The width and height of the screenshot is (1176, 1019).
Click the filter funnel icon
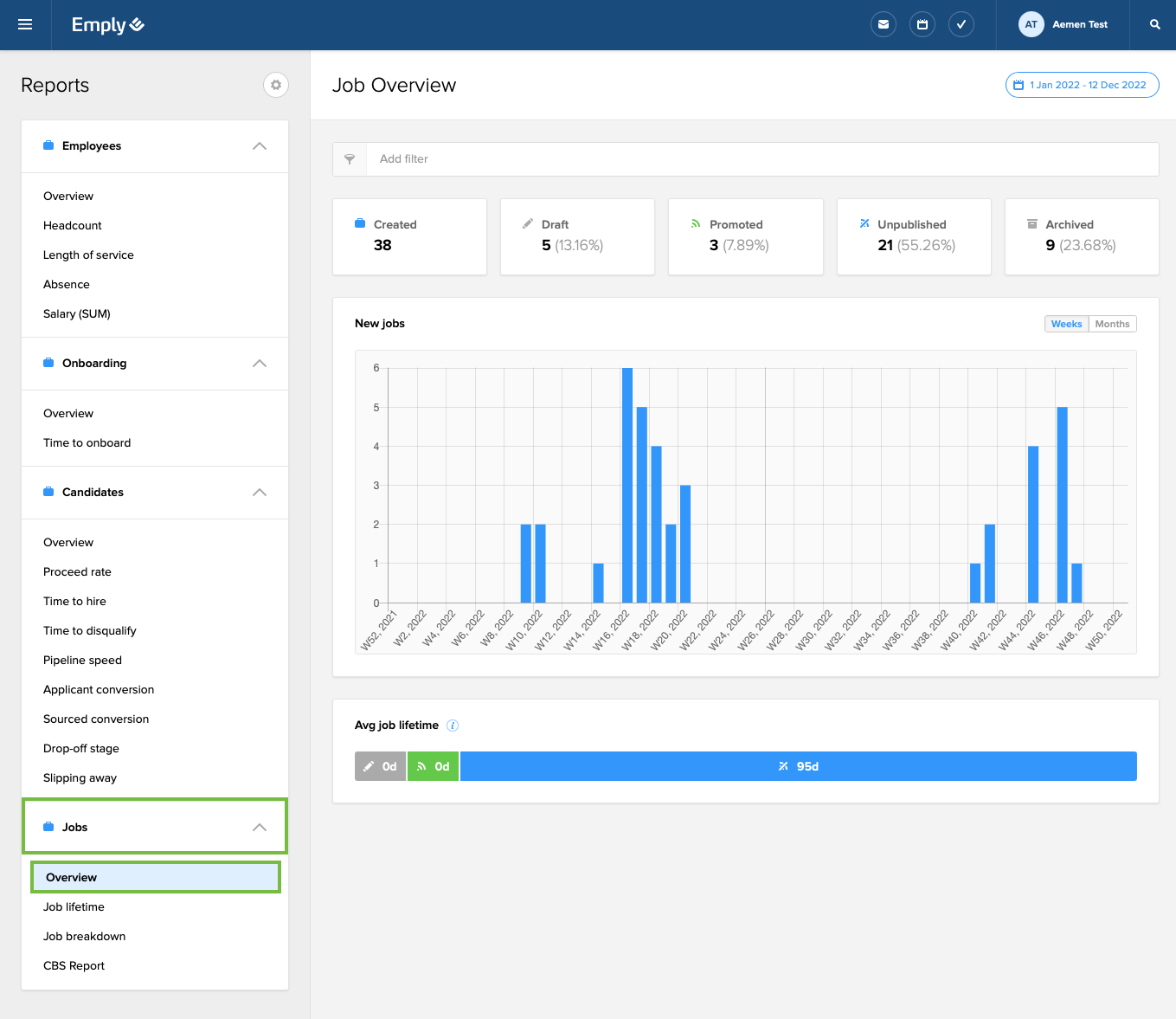(350, 159)
